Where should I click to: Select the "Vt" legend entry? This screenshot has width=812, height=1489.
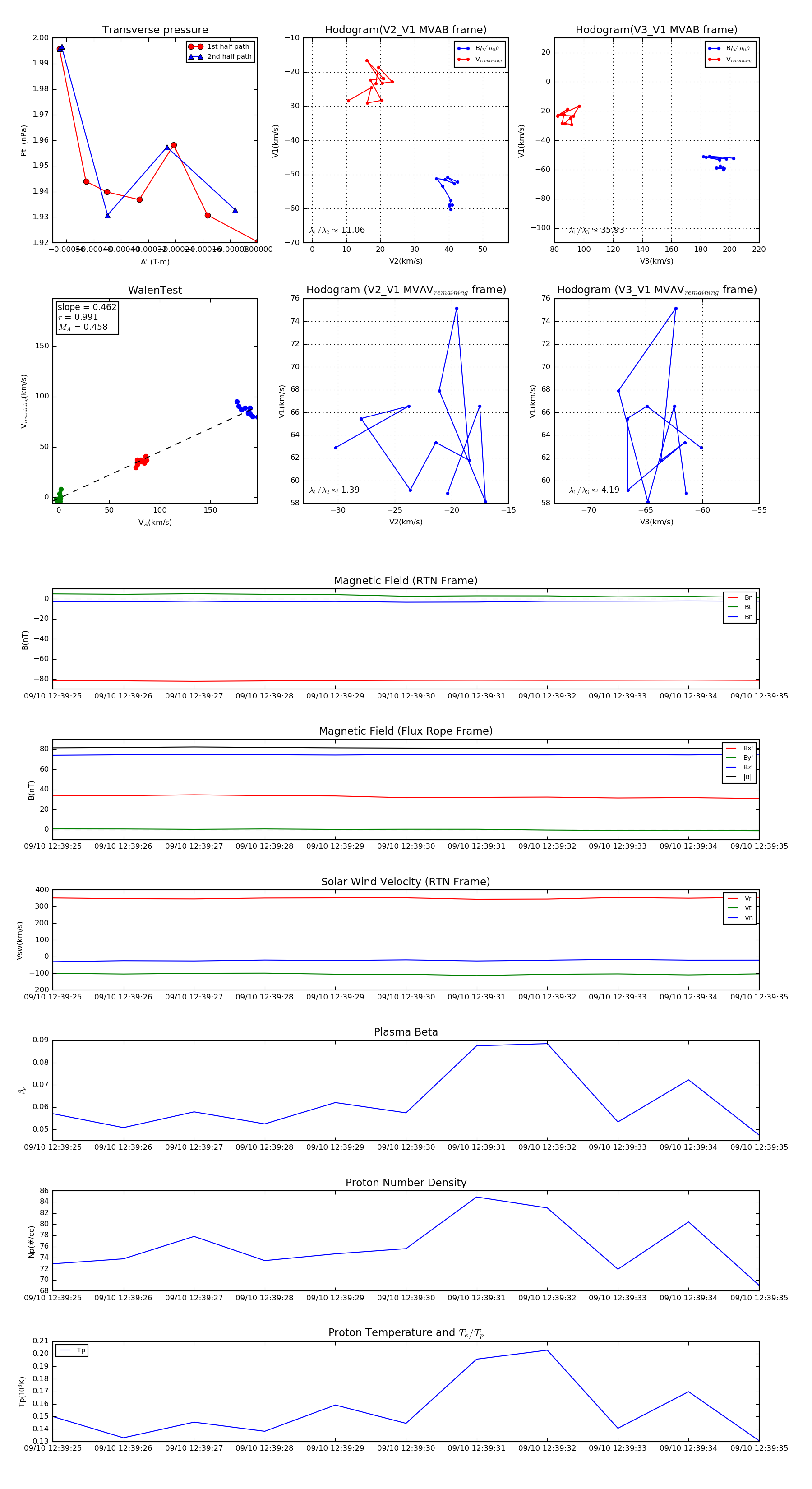tap(740, 908)
